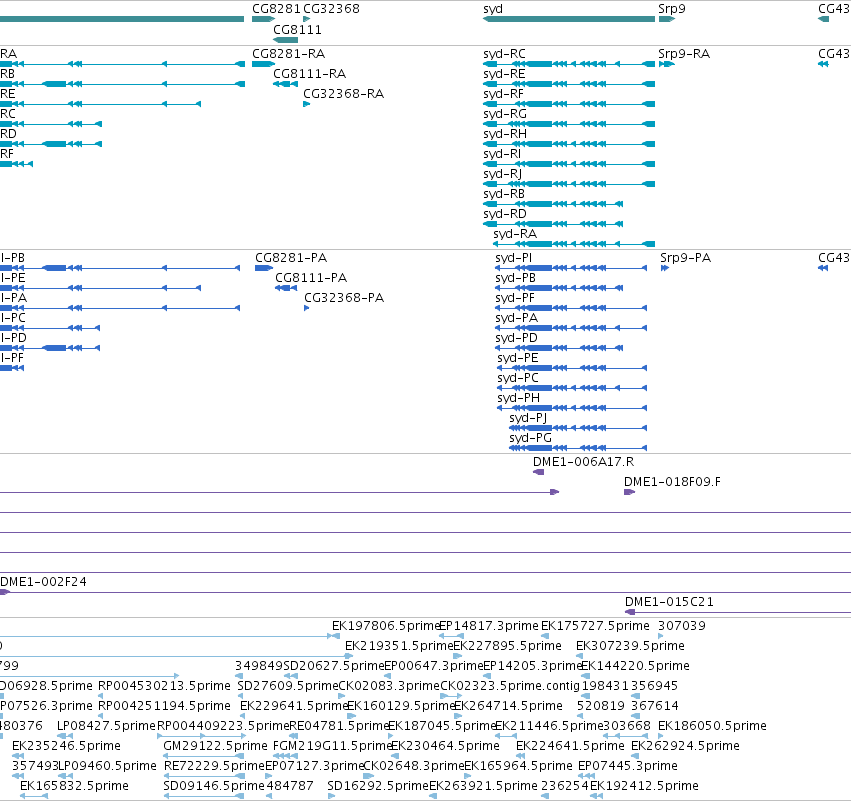Click the Srp9 gene label
This screenshot has width=851, height=801.
pos(671,9)
